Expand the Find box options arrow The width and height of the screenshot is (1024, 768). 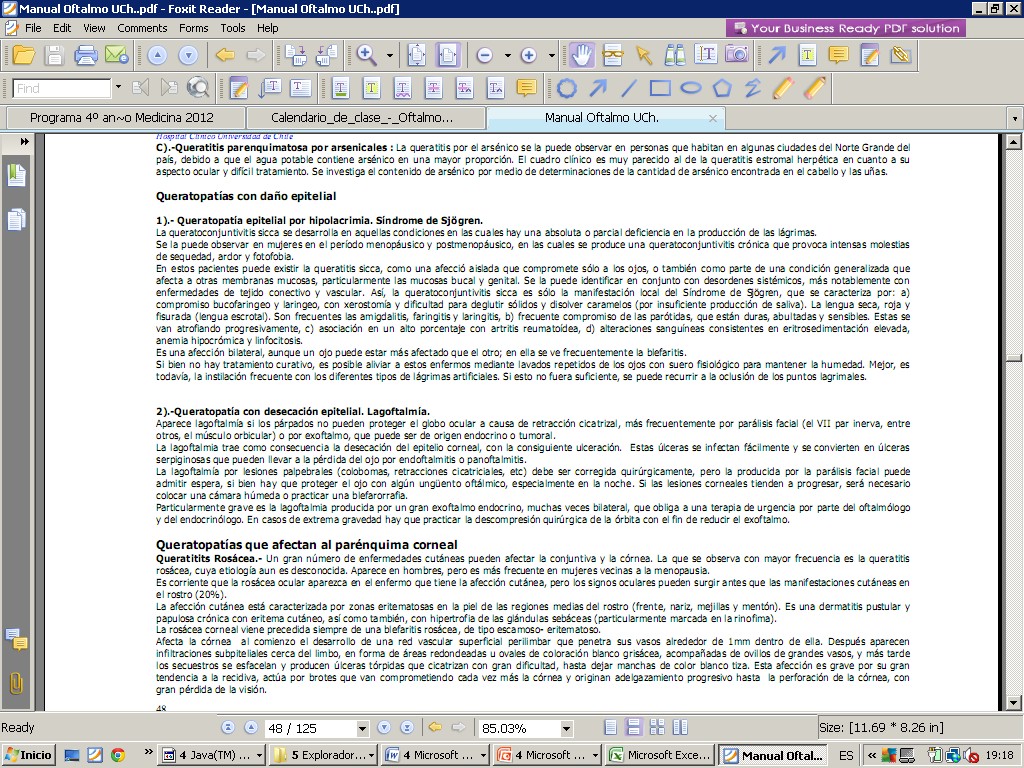point(118,88)
